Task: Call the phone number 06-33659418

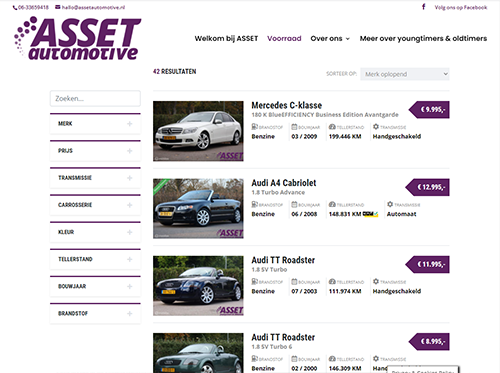Action: pyautogui.click(x=33, y=7)
